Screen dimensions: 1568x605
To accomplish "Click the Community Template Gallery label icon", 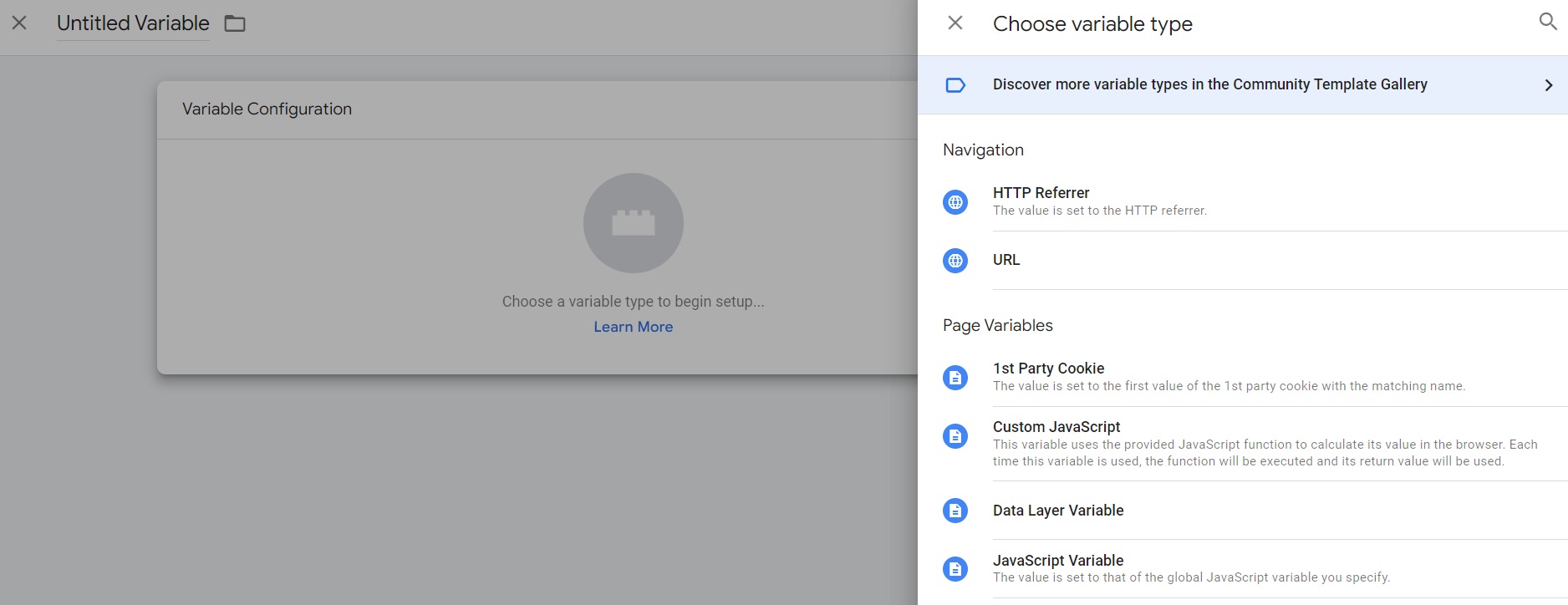I will tap(955, 84).
